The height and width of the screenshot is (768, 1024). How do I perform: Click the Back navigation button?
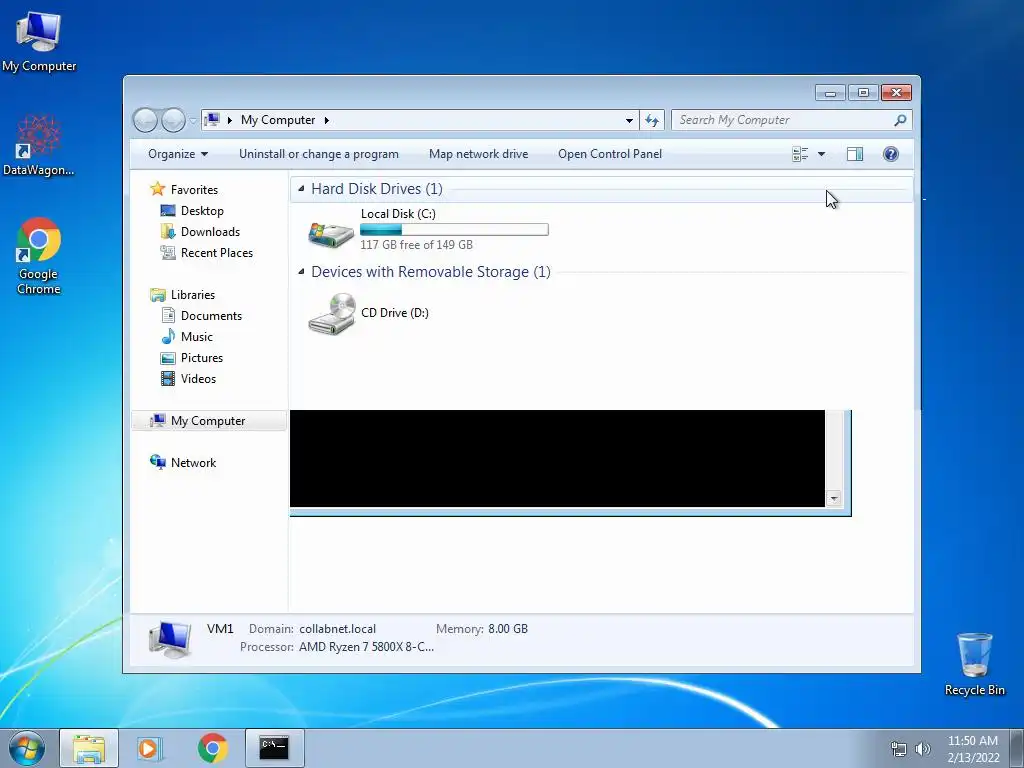click(x=146, y=120)
